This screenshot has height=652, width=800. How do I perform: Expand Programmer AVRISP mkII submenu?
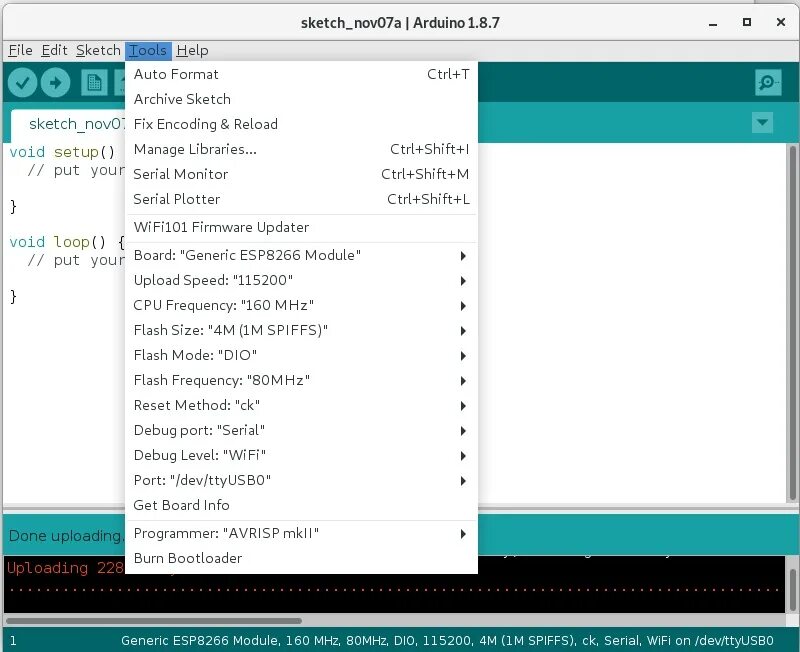click(x=301, y=534)
